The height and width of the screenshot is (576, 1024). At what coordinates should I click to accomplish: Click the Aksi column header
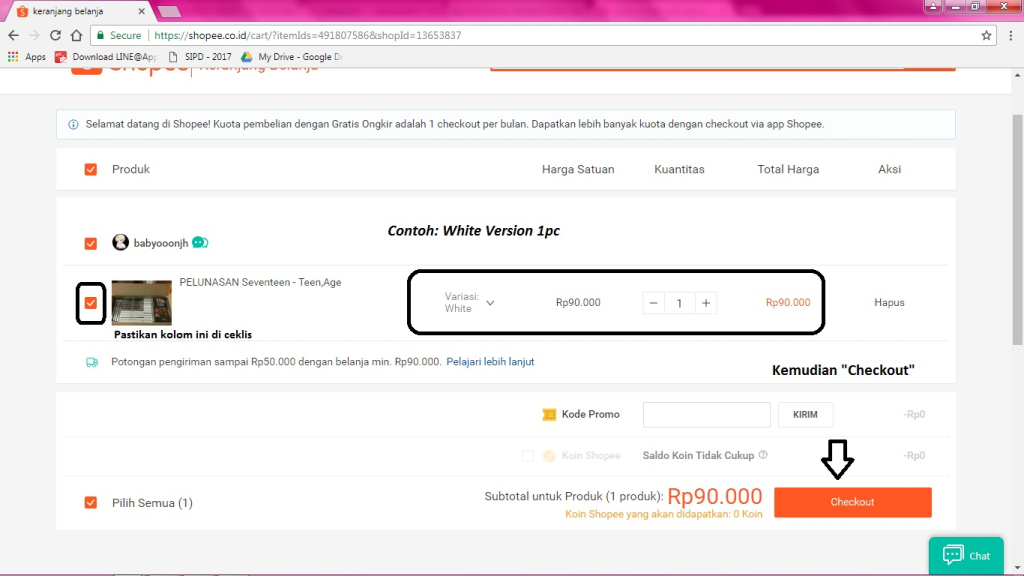pyautogui.click(x=889, y=169)
